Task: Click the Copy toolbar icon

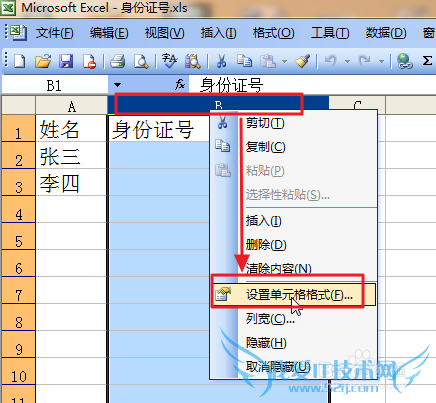Action: (244, 61)
